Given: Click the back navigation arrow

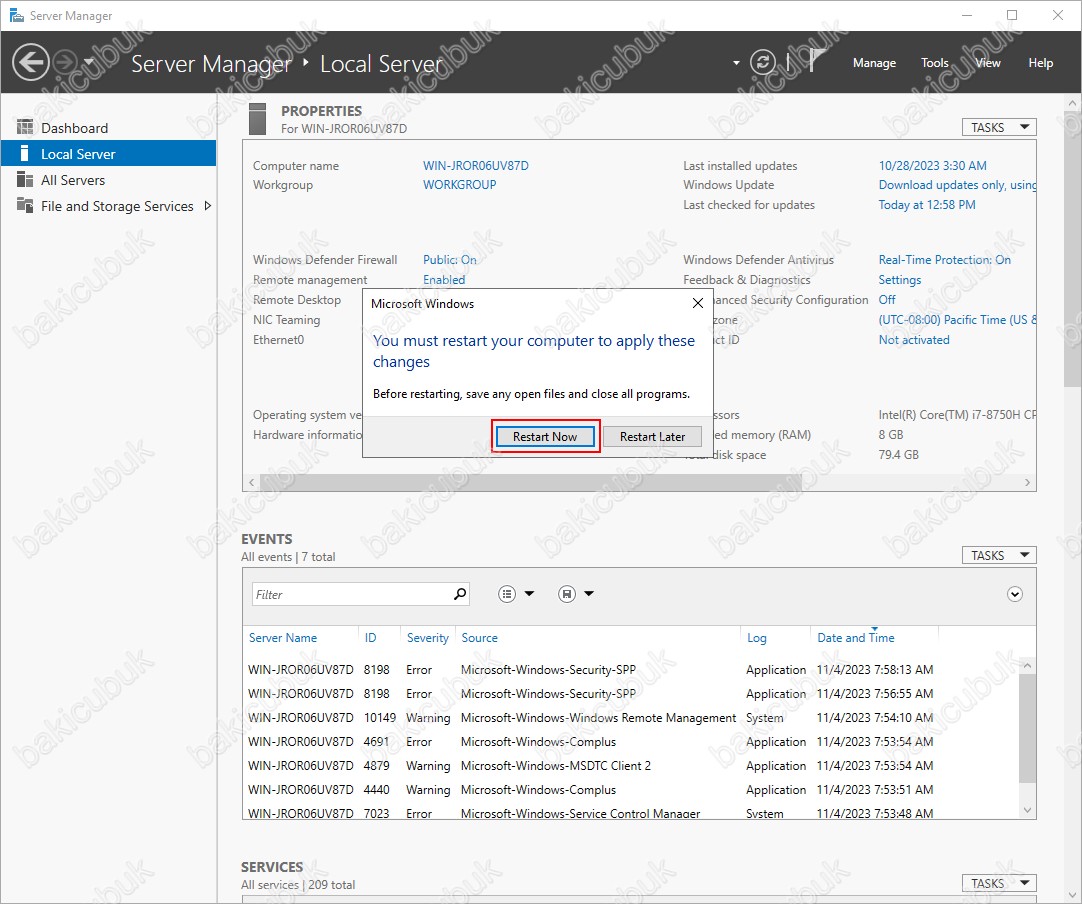Looking at the screenshot, I should [31, 63].
